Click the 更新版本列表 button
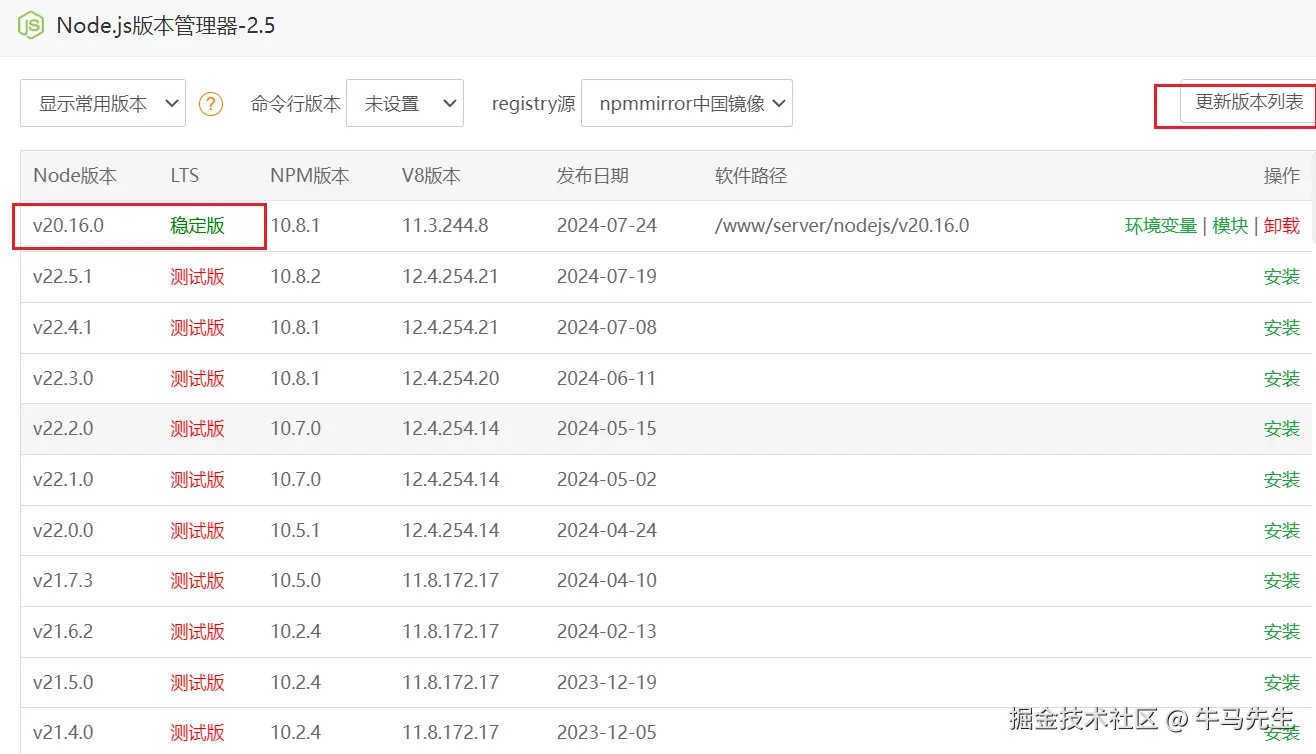Image resolution: width=1316 pixels, height=754 pixels. (x=1248, y=102)
